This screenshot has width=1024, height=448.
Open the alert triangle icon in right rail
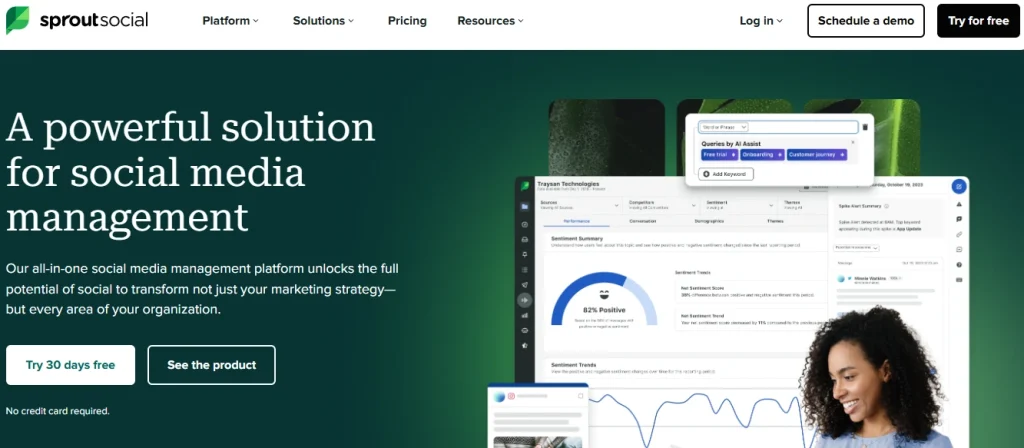[x=959, y=204]
